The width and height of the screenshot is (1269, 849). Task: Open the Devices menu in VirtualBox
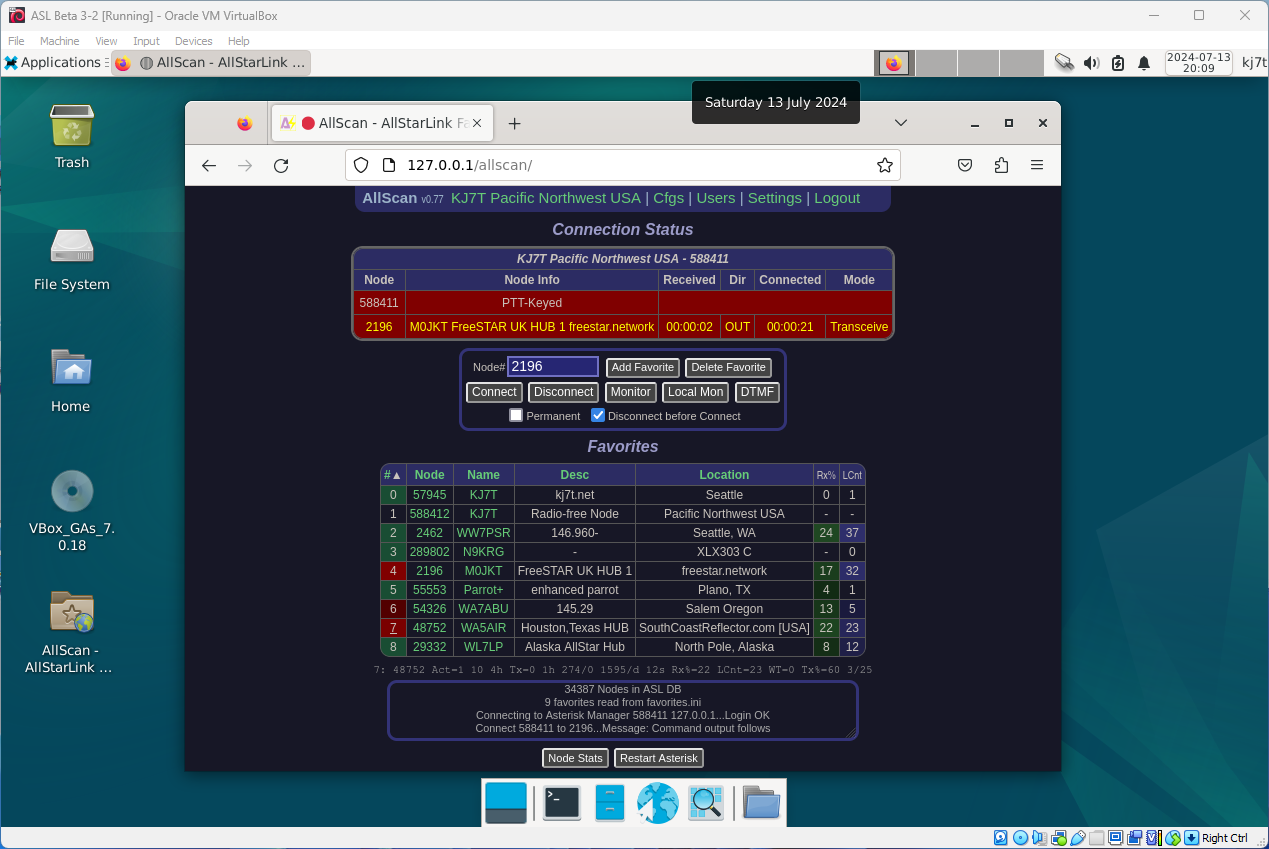[193, 41]
